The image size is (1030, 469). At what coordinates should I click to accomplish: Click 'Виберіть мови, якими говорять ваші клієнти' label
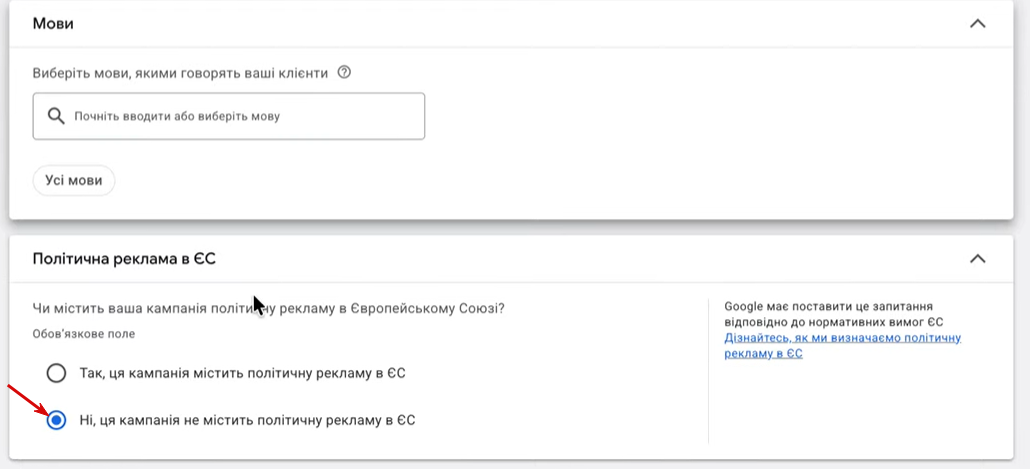point(182,72)
